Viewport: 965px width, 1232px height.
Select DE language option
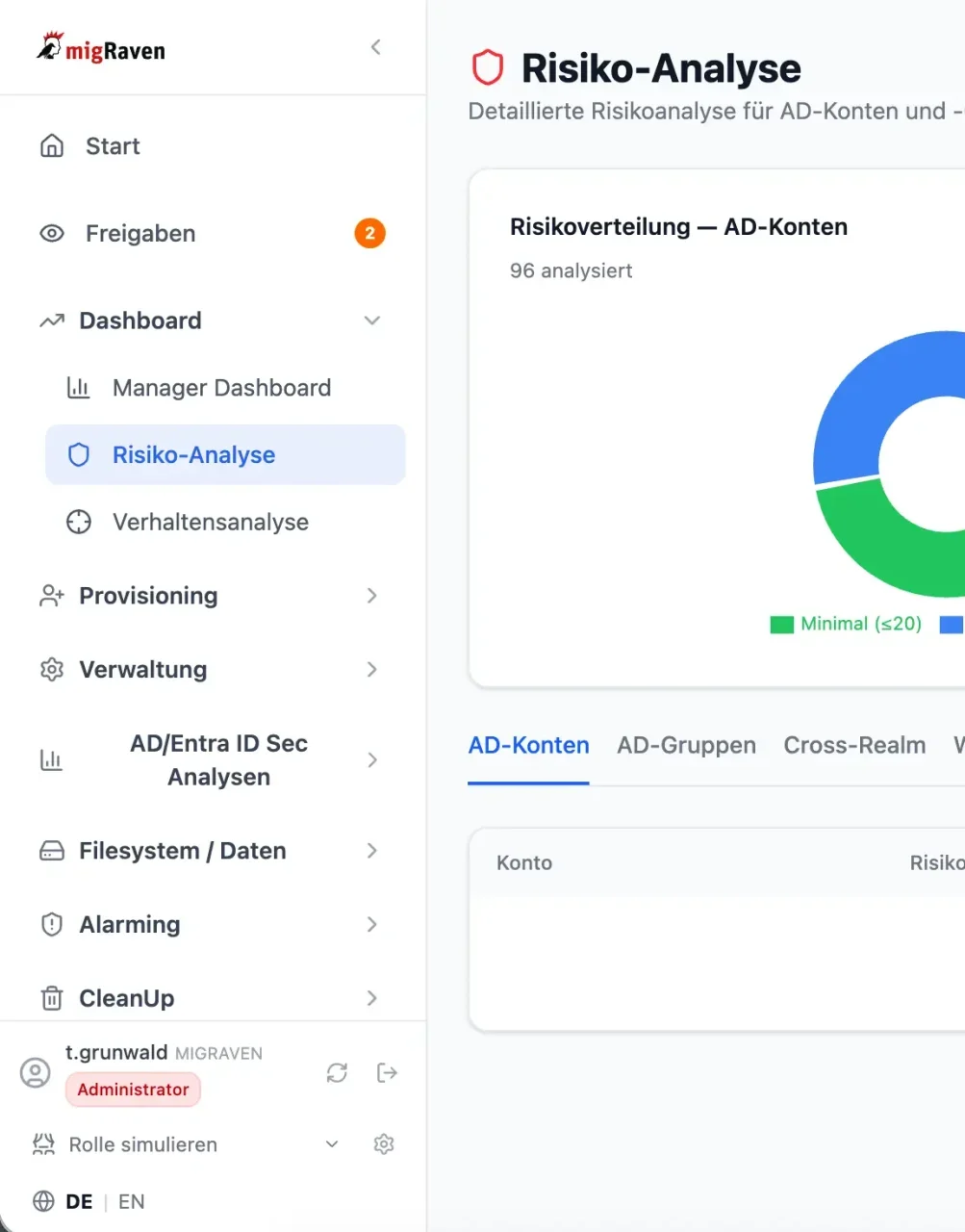[79, 1201]
